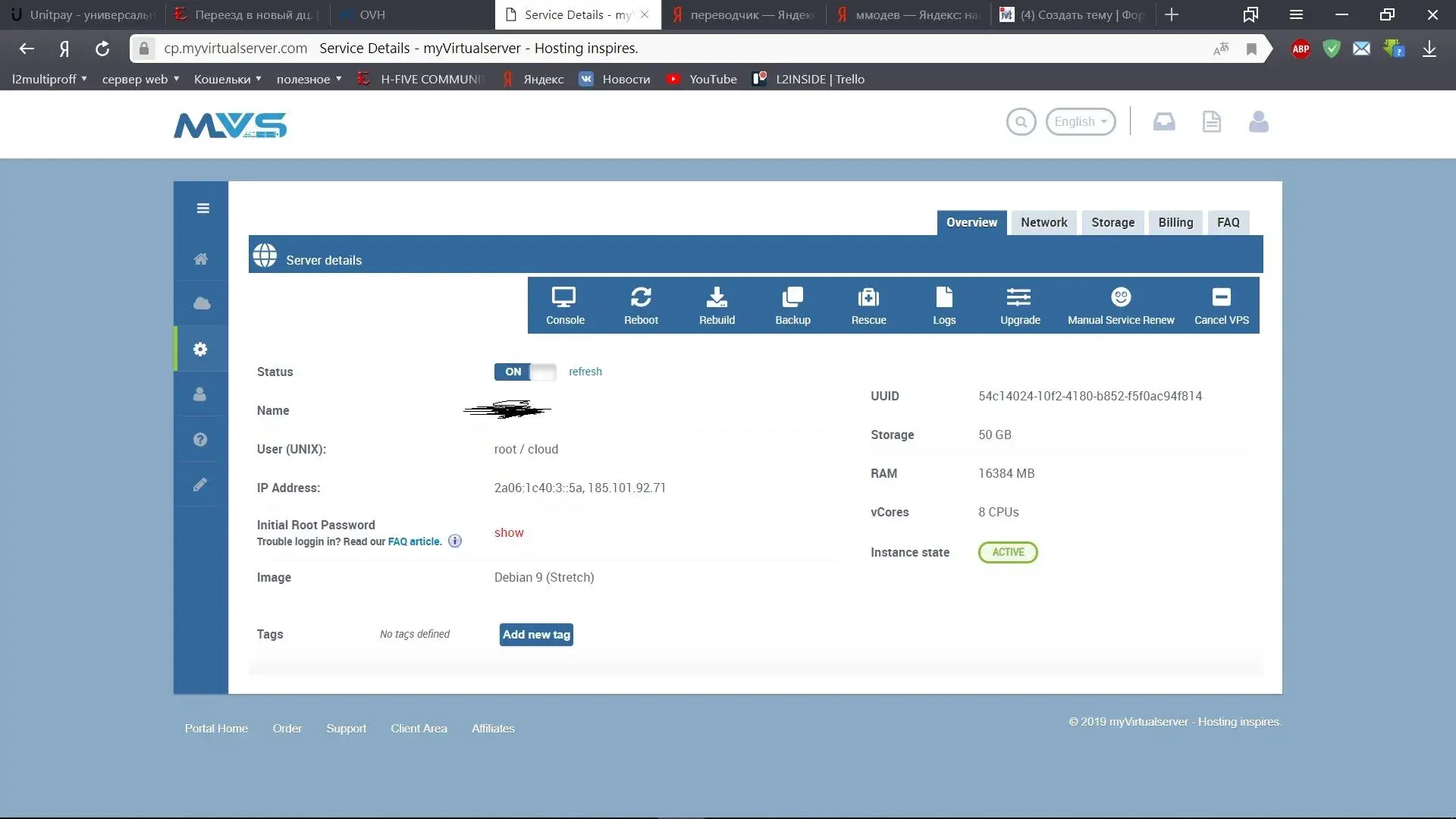
Task: Switch to the Network tab
Action: click(1043, 222)
